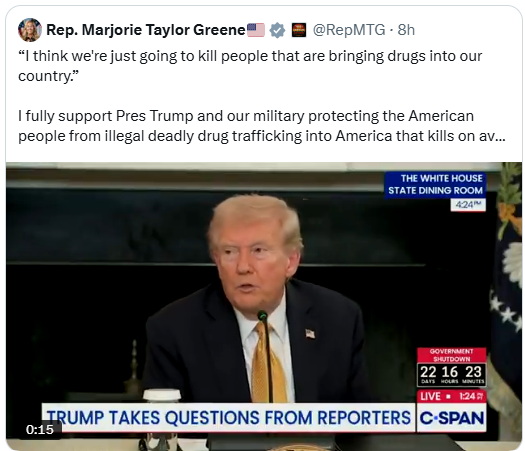The height and width of the screenshot is (451, 525).
Task: Click the "I fully support Pres Trump" paragraph
Action: point(262,126)
